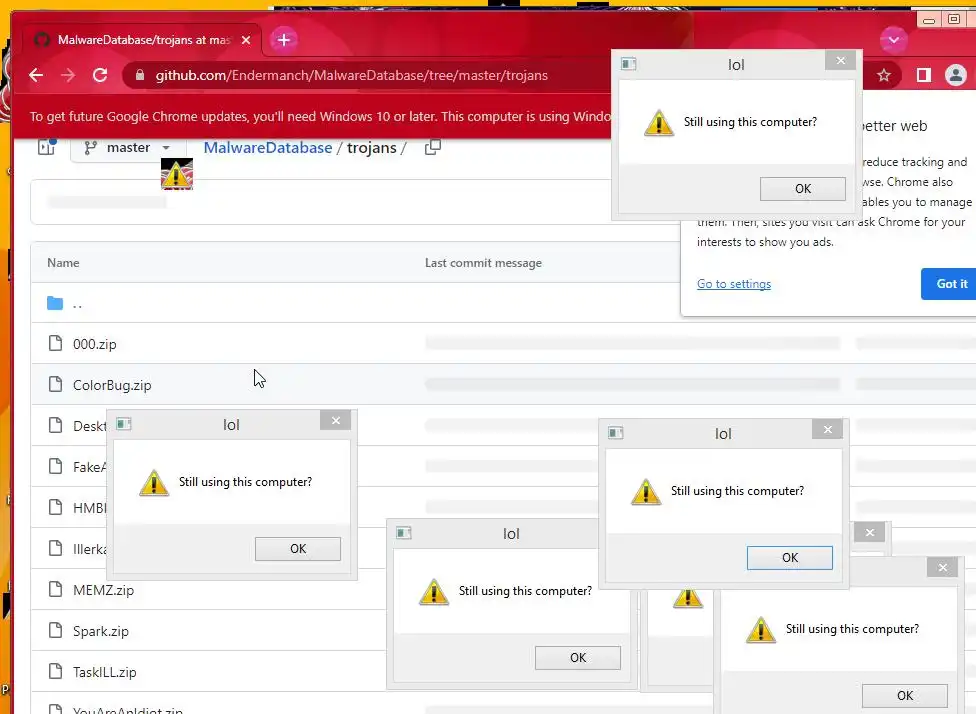Click the warning icon under master dropdown

click(177, 174)
